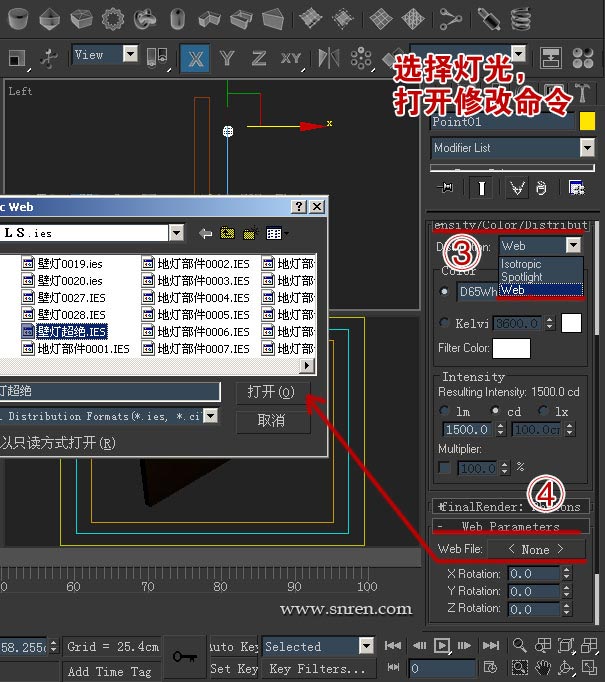The image size is (605, 682).
Task: Create a new folder in file dialog
Action: (x=249, y=233)
